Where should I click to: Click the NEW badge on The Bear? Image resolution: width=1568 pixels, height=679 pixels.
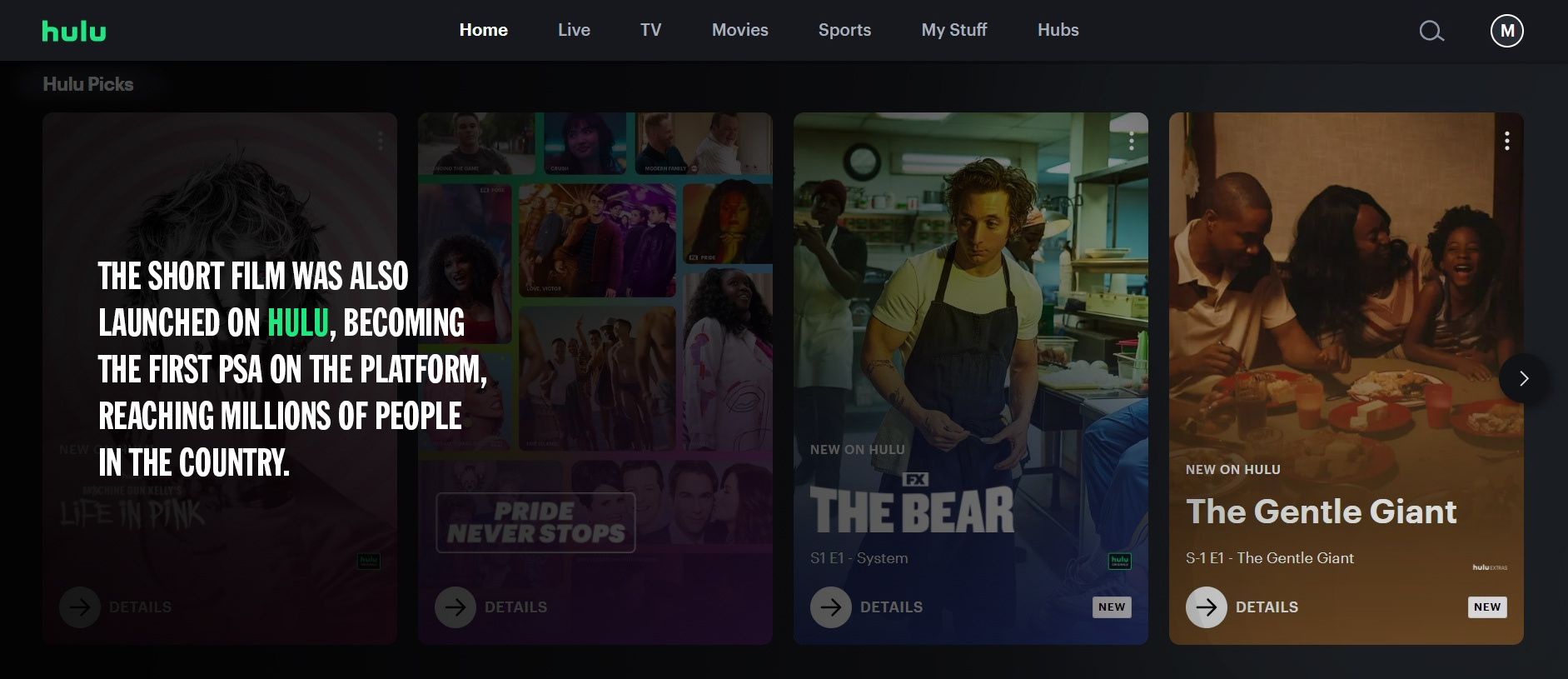pos(1112,607)
